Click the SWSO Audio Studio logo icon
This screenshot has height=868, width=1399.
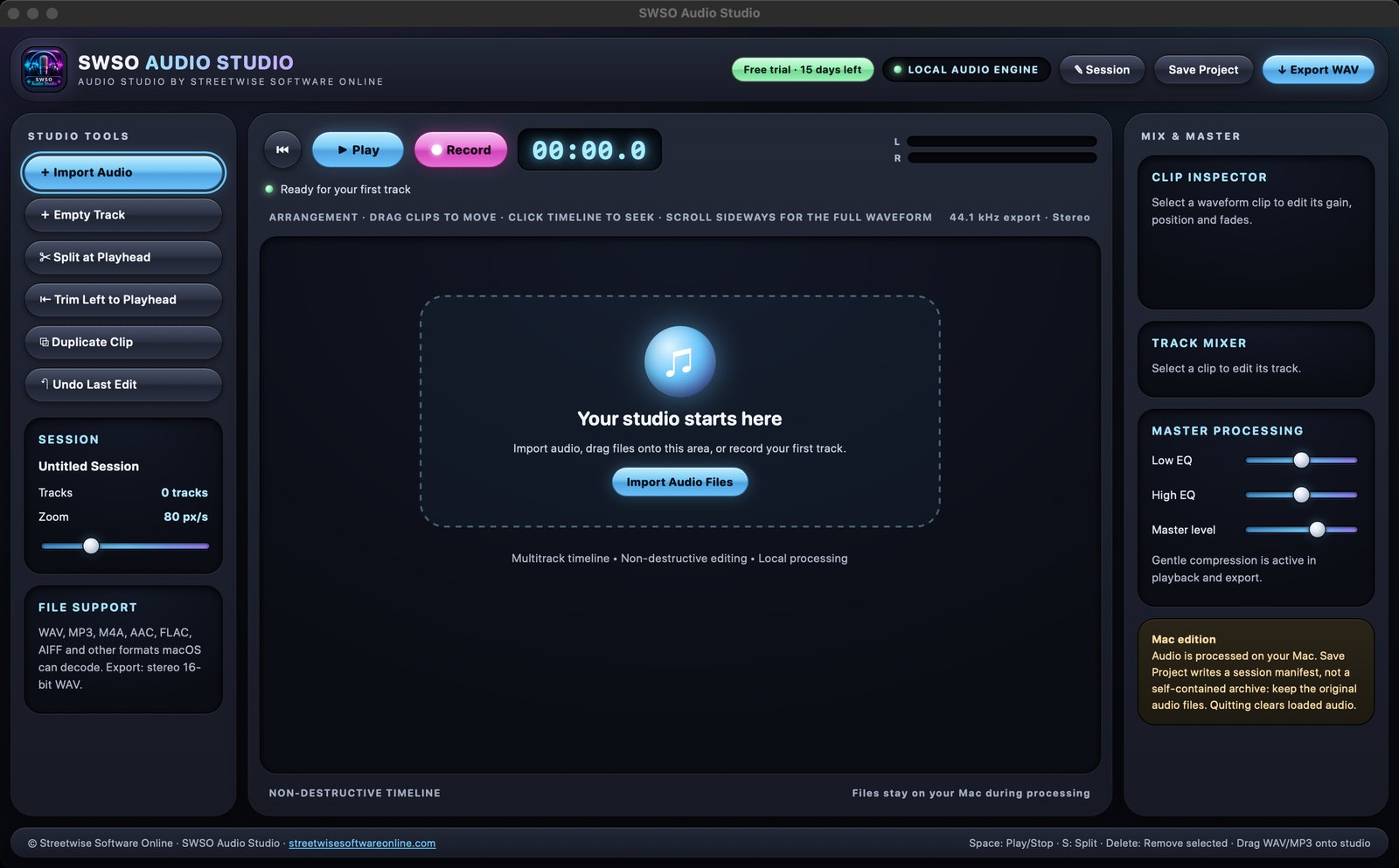pos(44,70)
